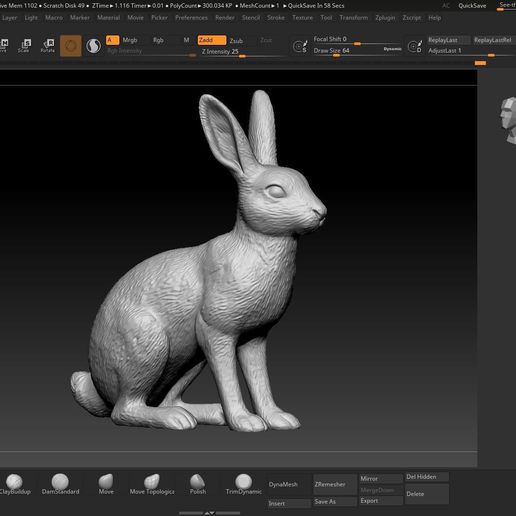516x516 pixels.
Task: Enable M material mode
Action: pyautogui.click(x=186, y=40)
